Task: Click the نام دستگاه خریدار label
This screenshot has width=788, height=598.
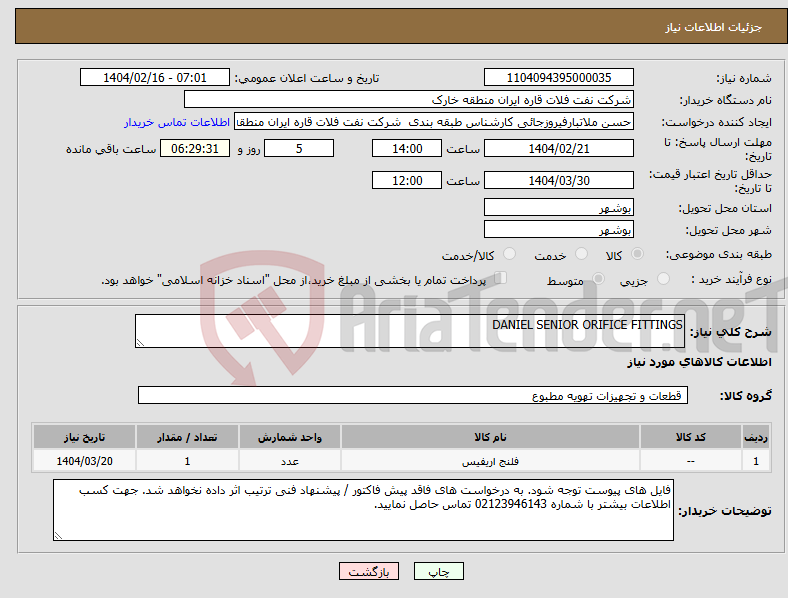Action: click(726, 101)
